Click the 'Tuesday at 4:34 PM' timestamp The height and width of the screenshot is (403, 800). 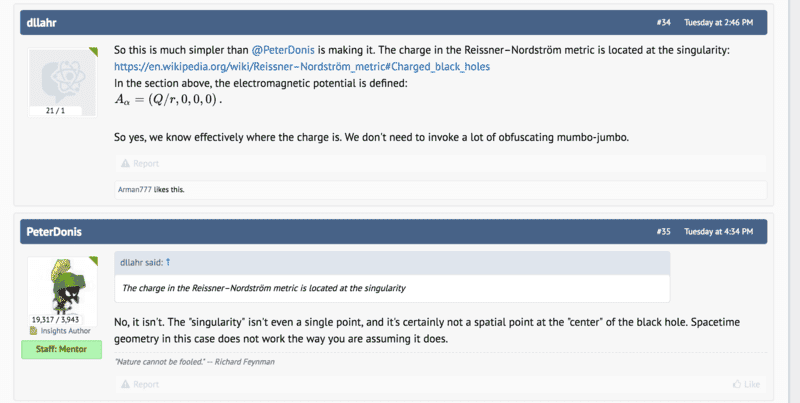718,232
